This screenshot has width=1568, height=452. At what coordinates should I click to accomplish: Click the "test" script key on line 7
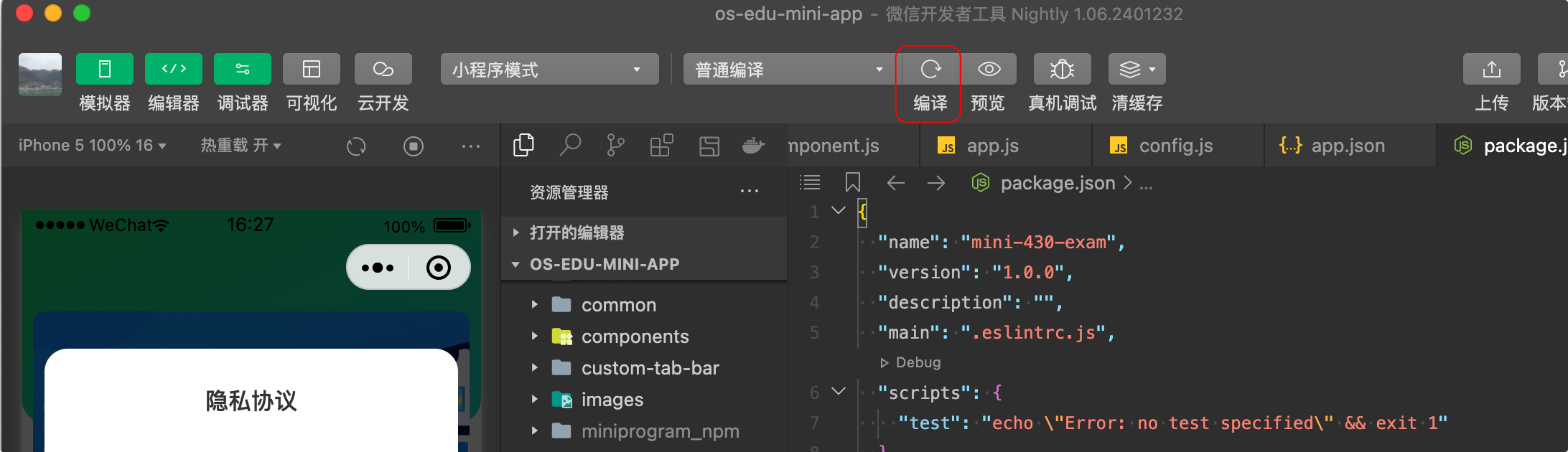point(929,423)
